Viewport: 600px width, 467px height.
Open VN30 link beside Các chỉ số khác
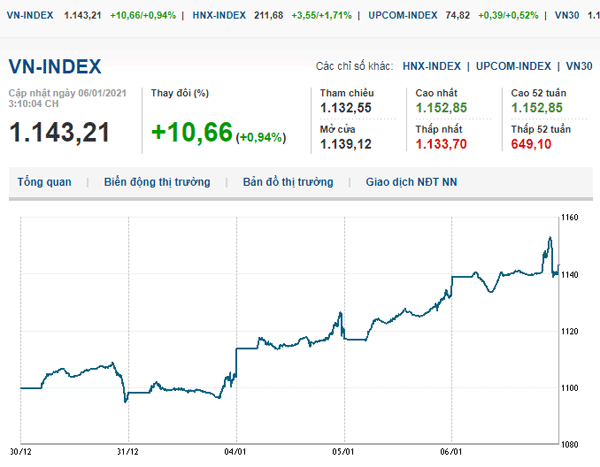(x=578, y=66)
